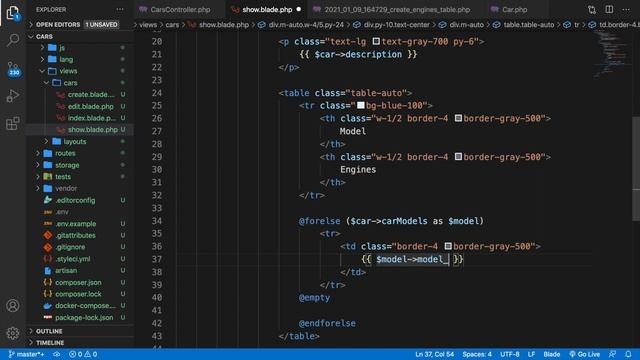Switch to show.blade.php tab
Viewport: 640px width, 360px height.
267,9
